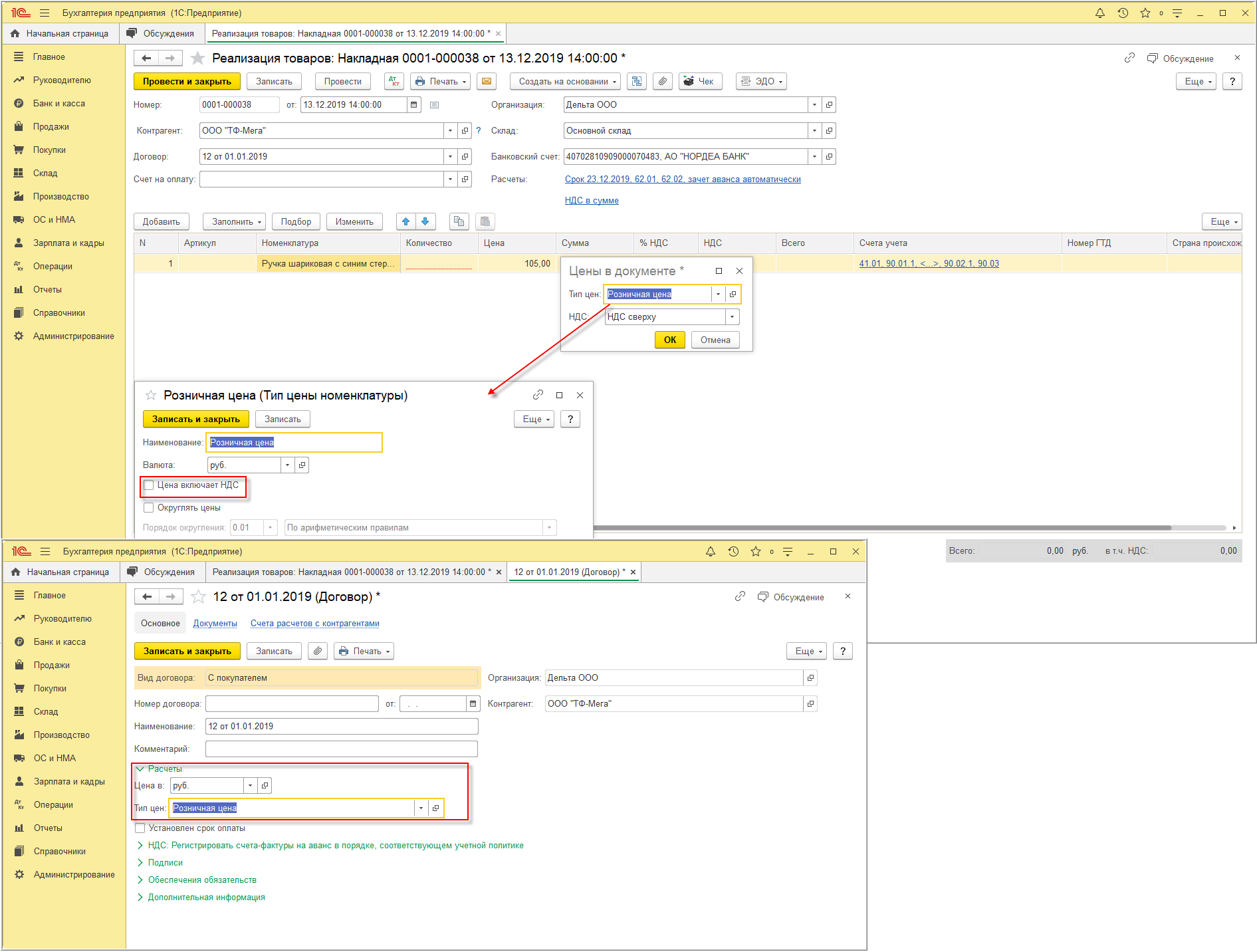Open the history clock icon in top title bar
The height and width of the screenshot is (952, 1257).
point(1123,13)
